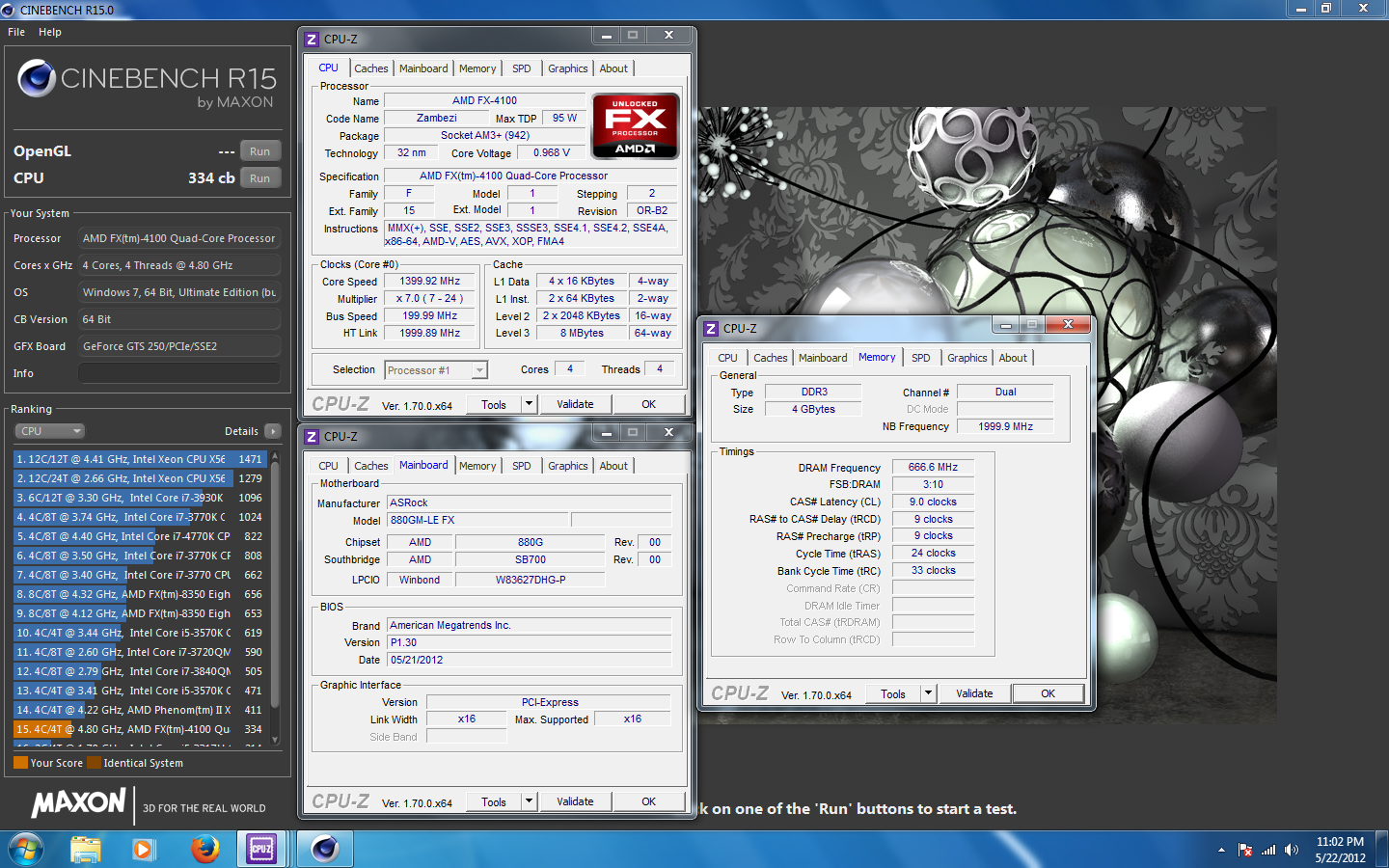The height and width of the screenshot is (868, 1389).
Task: Select ranking row 15 AMD FX-4100 score 334
Action: coord(140,729)
